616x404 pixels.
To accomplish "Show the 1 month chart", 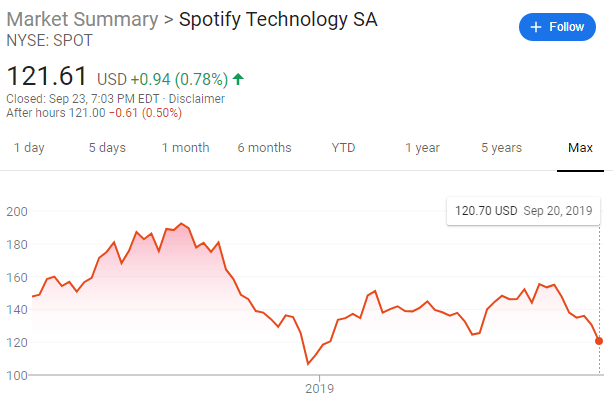I will [185, 148].
